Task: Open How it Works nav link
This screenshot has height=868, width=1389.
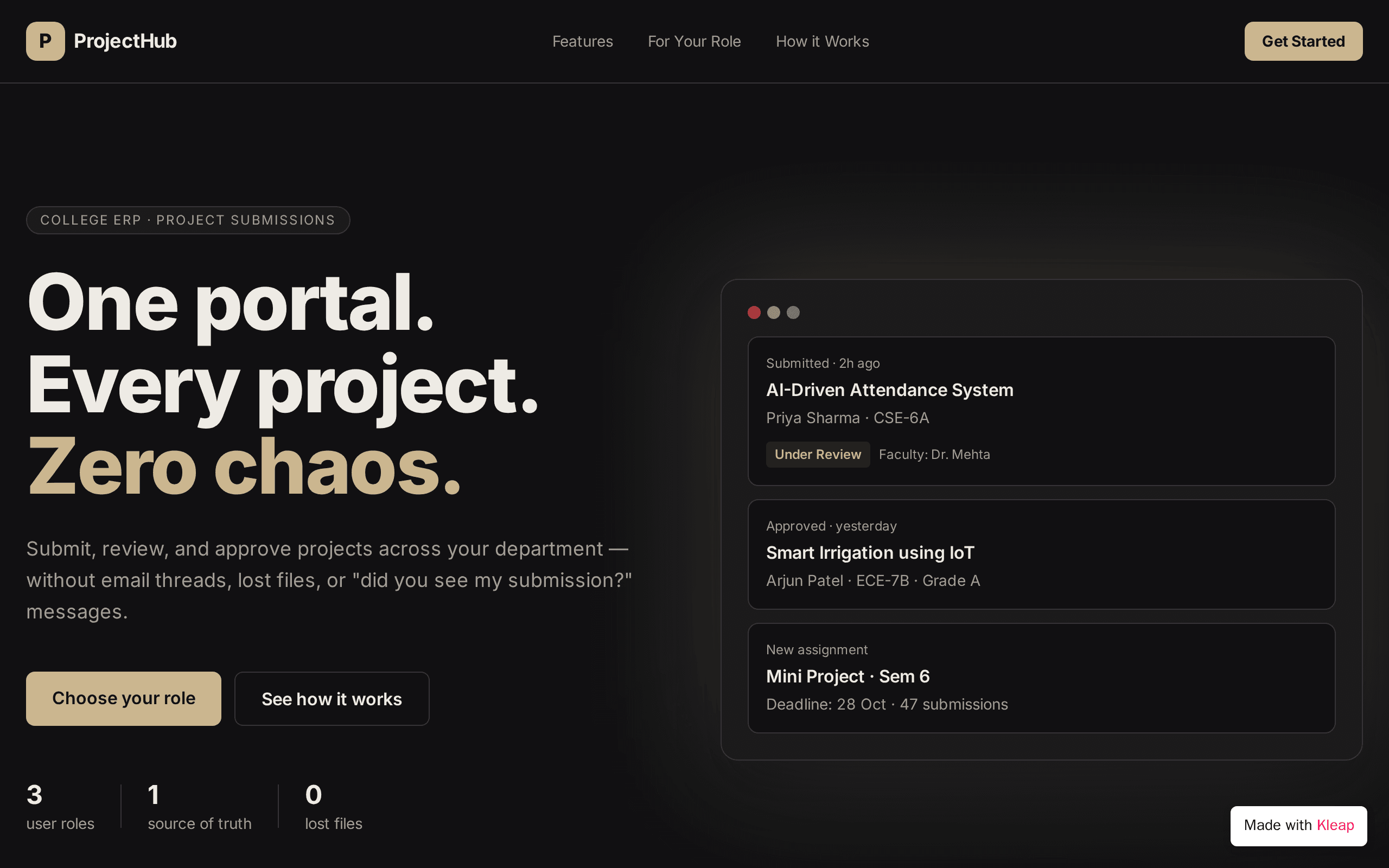Action: 823,41
